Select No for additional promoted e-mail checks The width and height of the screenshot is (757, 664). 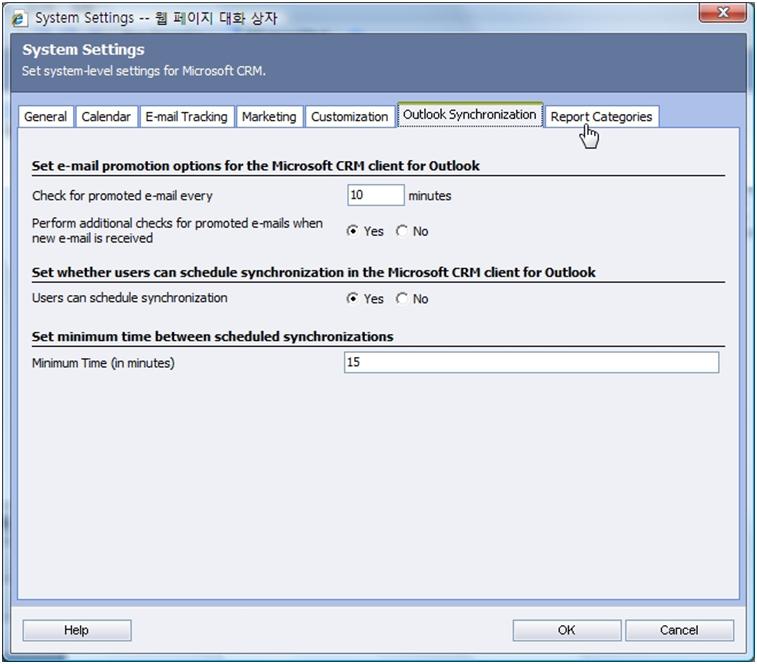tap(402, 231)
